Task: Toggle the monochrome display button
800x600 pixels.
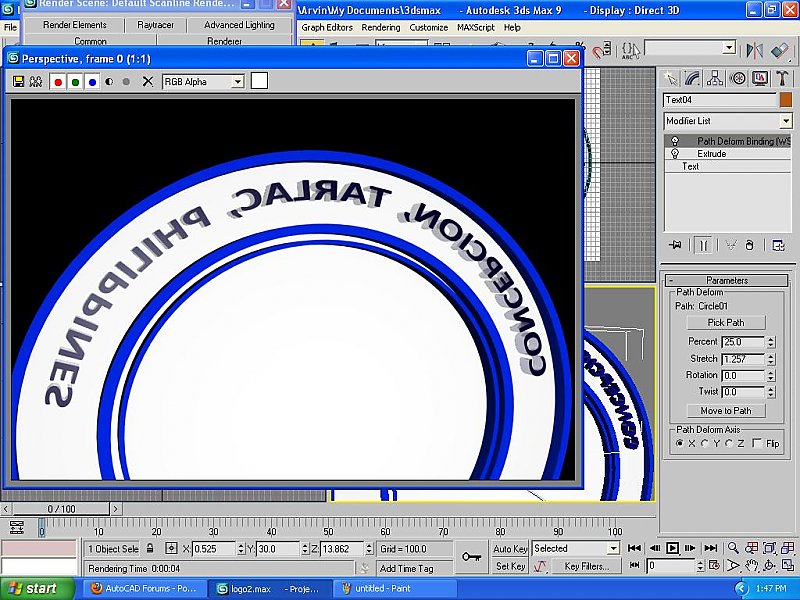Action: point(126,82)
